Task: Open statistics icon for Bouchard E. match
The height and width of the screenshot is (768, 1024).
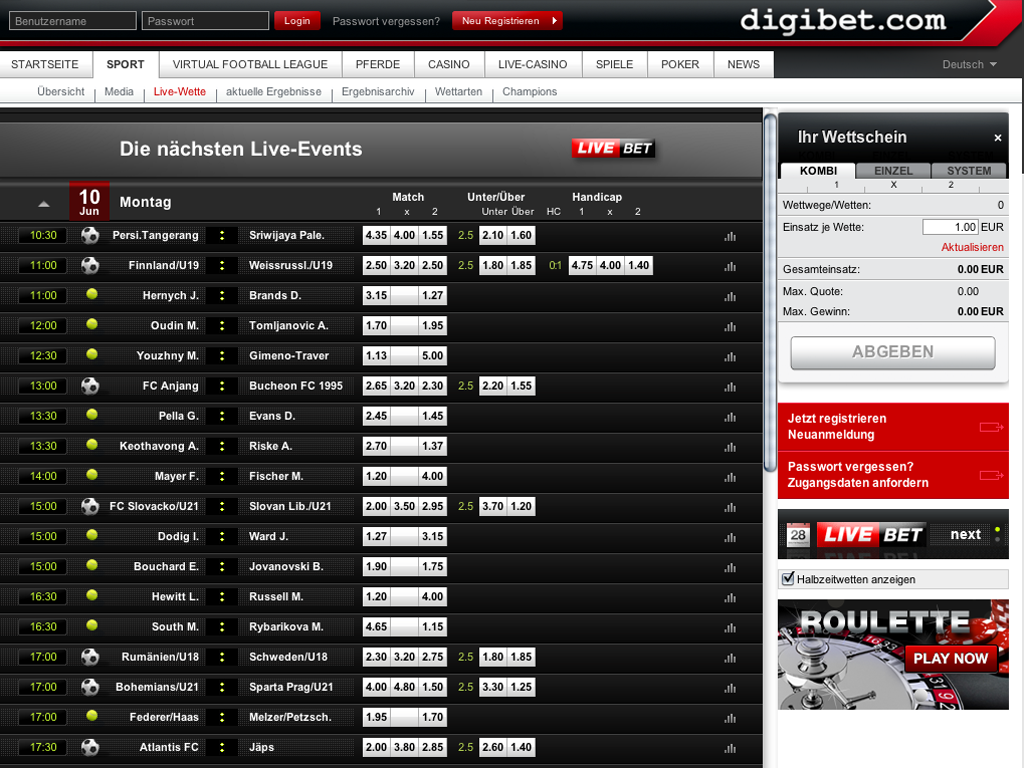Action: (x=730, y=568)
